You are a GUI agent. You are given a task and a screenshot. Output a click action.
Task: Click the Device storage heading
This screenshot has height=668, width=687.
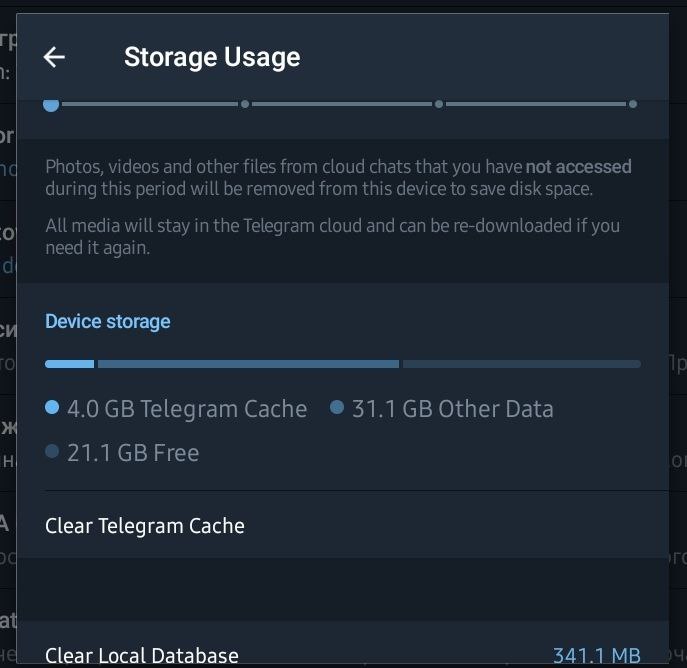click(x=108, y=321)
